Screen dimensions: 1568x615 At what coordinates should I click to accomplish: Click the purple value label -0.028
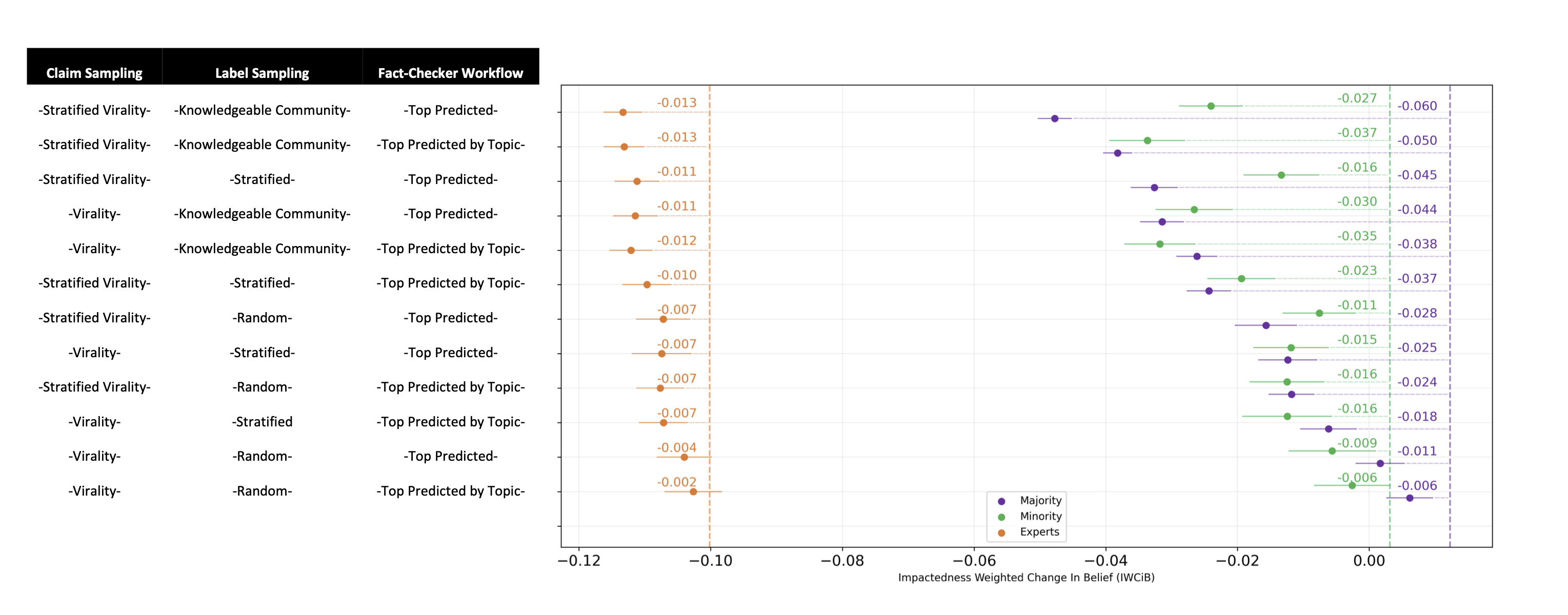pos(1417,313)
